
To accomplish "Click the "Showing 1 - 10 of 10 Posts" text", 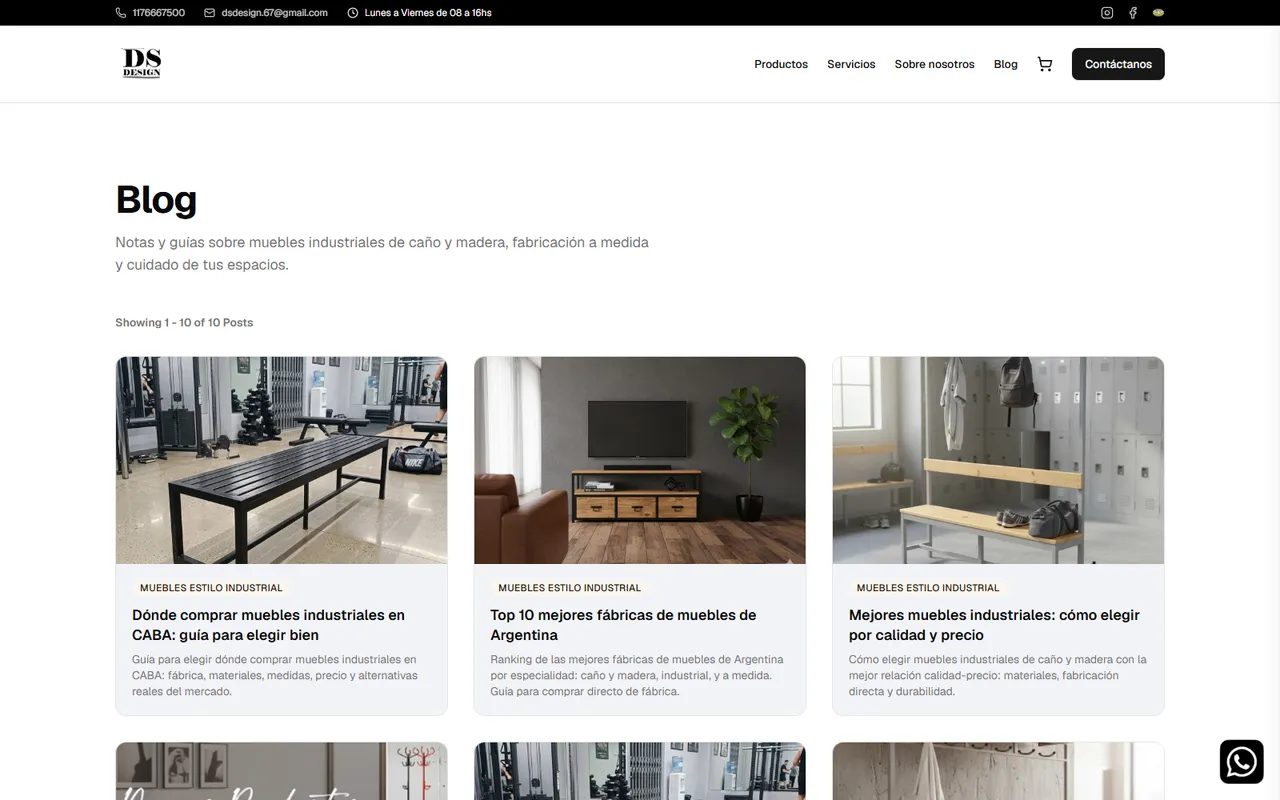I will pos(184,322).
